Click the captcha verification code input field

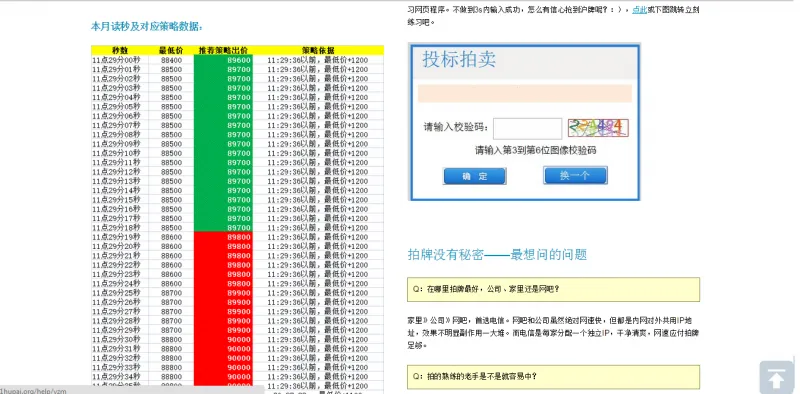click(x=528, y=129)
